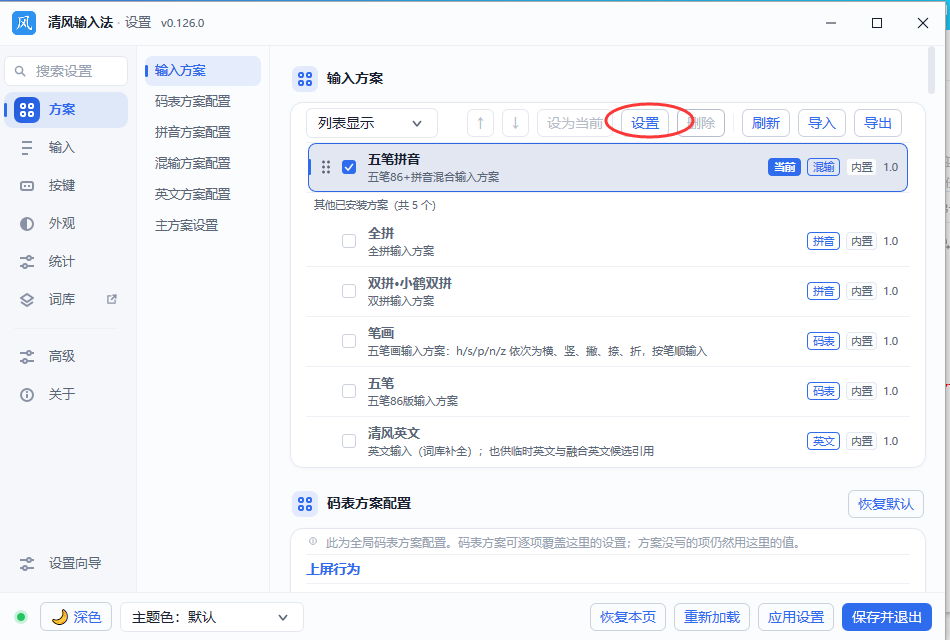Open the 方案 section in sidebar

[66, 110]
